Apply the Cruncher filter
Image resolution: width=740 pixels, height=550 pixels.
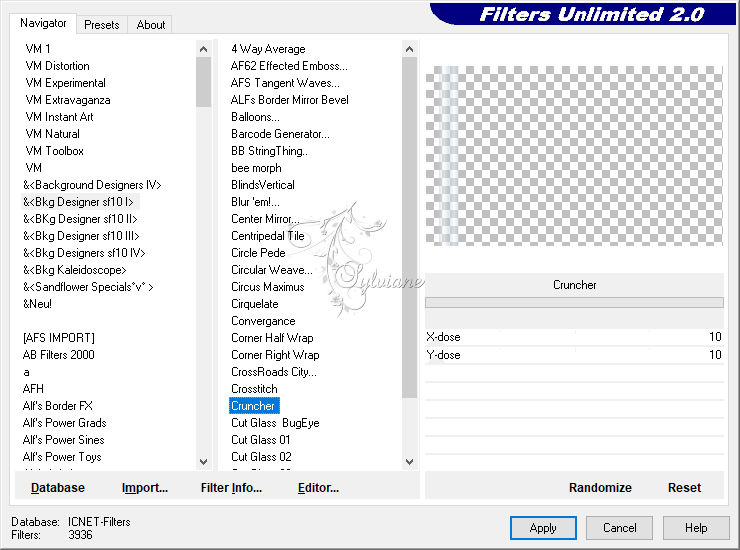tap(543, 528)
